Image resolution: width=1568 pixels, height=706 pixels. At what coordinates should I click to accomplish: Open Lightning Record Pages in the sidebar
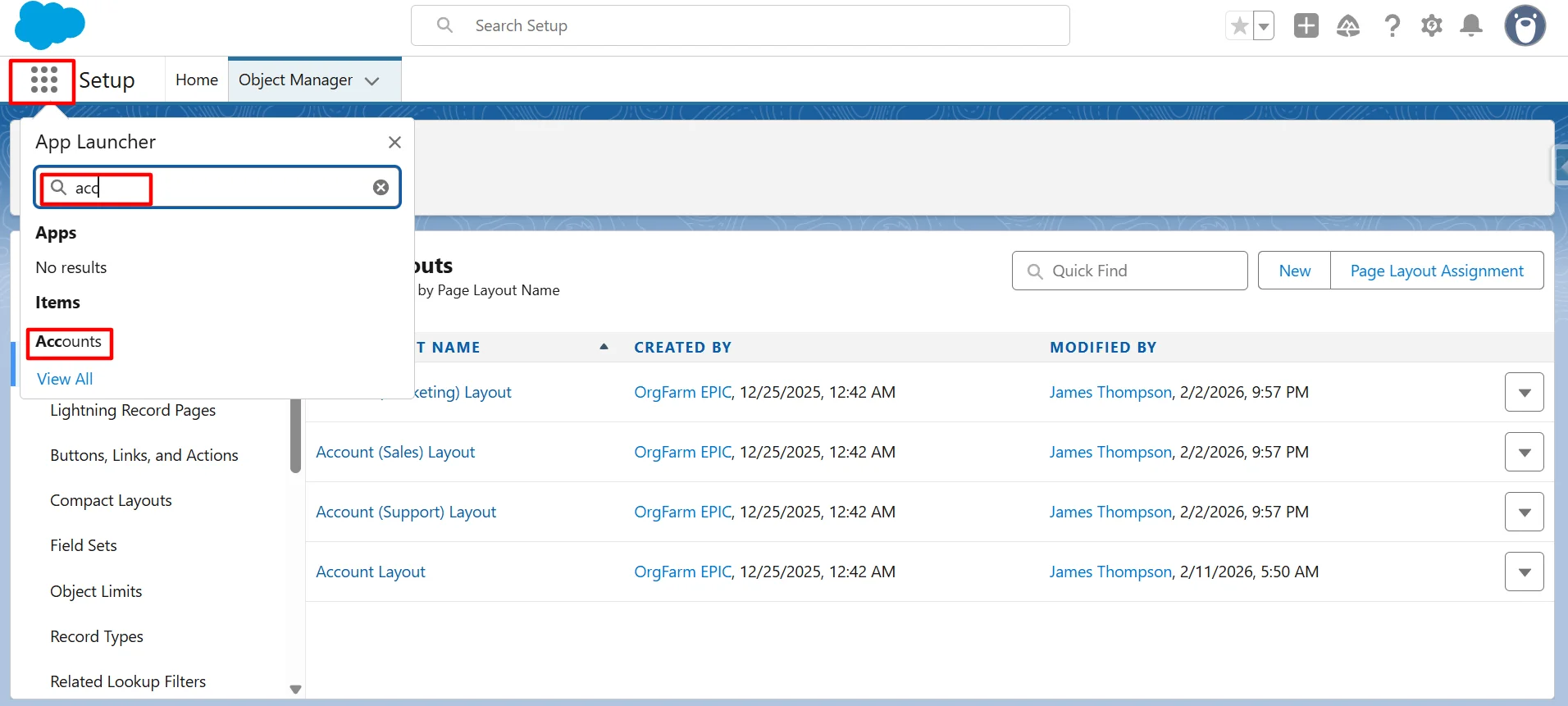(x=133, y=410)
